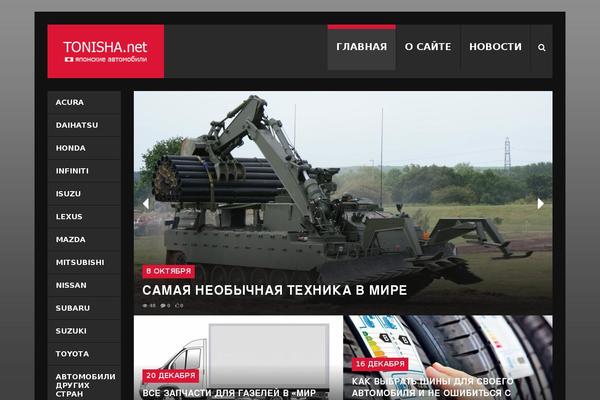Viewport: 600px width, 400px height.
Task: Click comments count icon under slider headline
Action: click(165, 305)
